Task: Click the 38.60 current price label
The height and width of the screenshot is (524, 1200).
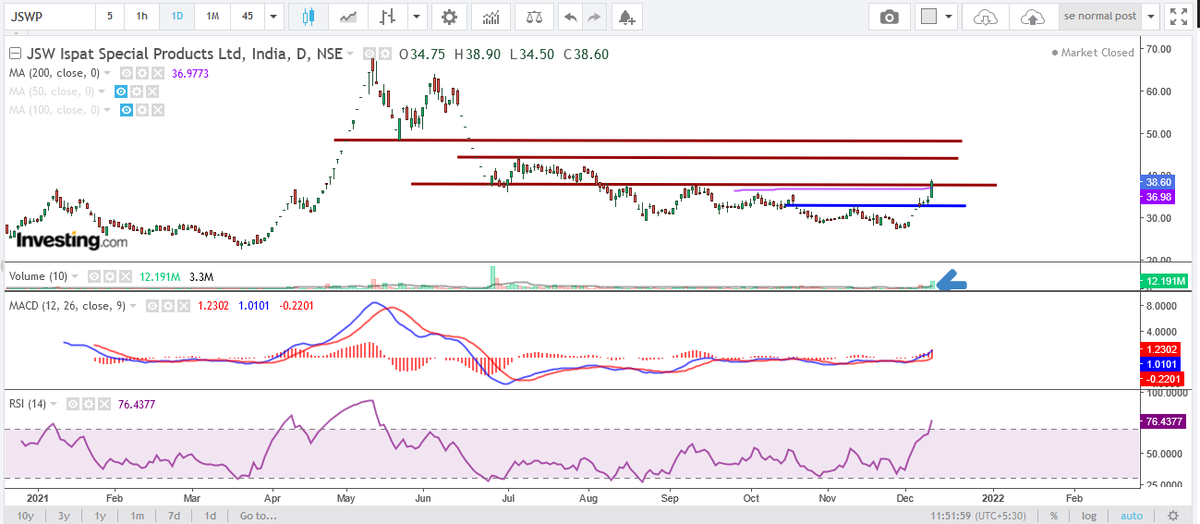Action: pyautogui.click(x=1156, y=183)
